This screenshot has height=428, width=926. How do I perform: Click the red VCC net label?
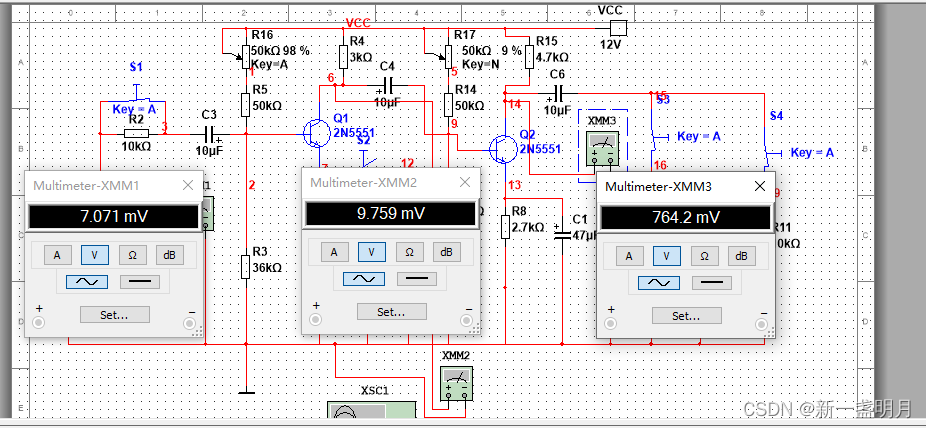tap(359, 23)
